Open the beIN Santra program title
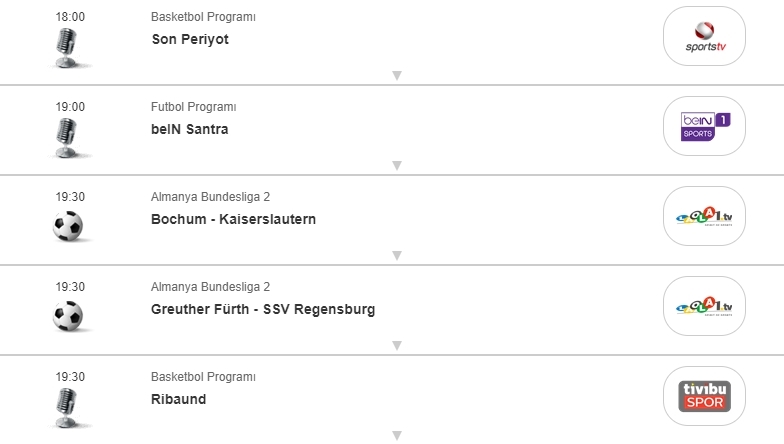Screen dimensions: 784x444 tap(190, 129)
